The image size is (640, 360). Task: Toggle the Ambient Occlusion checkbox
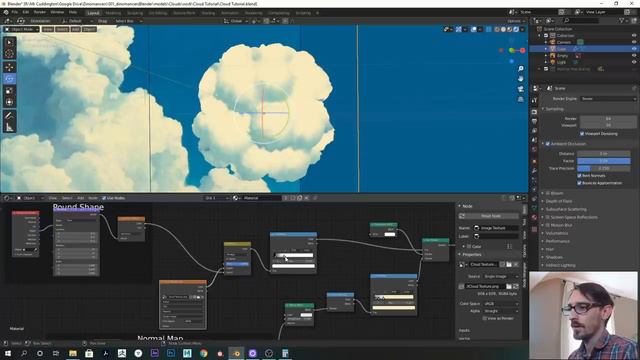[x=548, y=144]
